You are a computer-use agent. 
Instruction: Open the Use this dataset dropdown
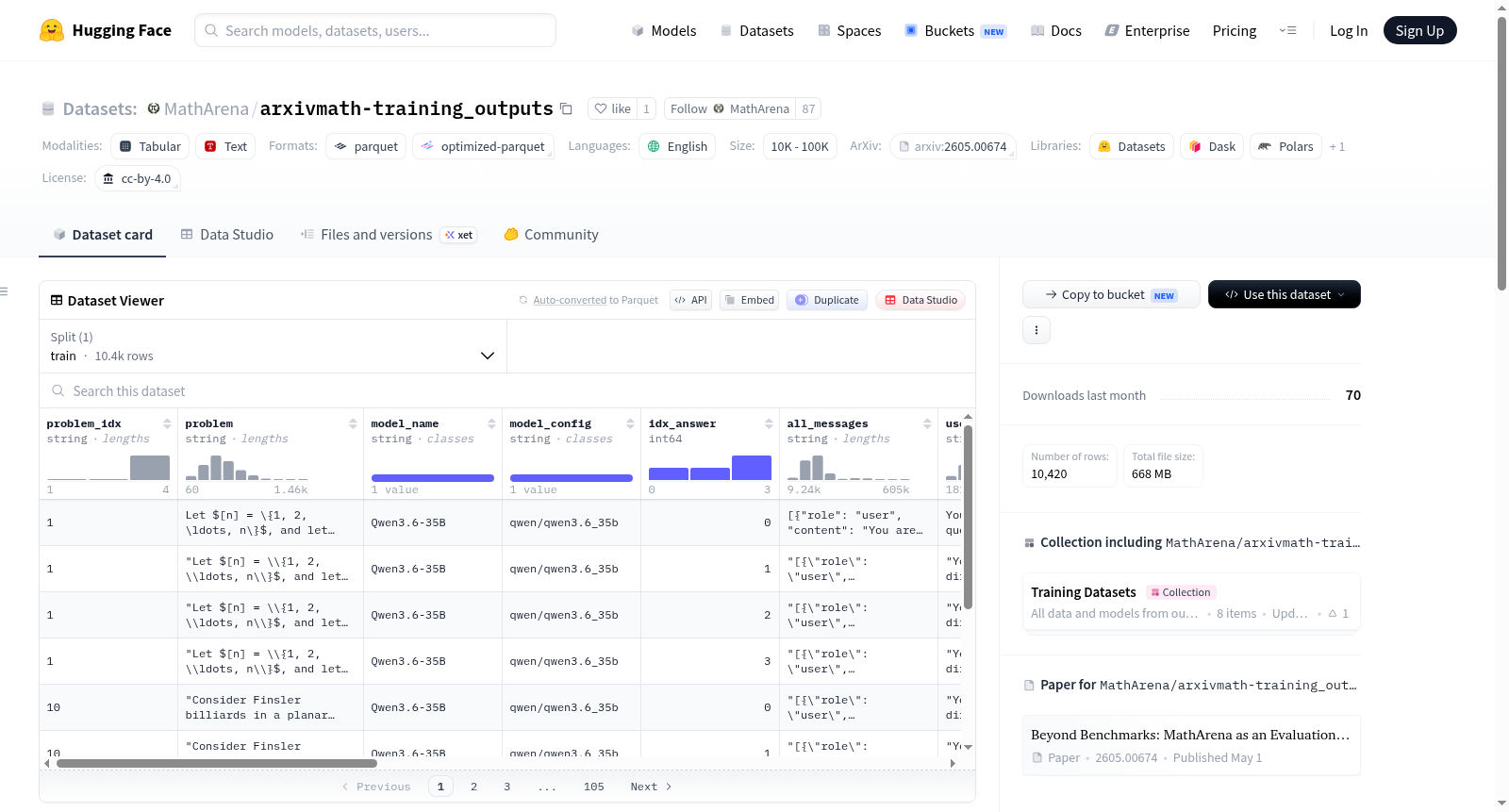pyautogui.click(x=1284, y=294)
